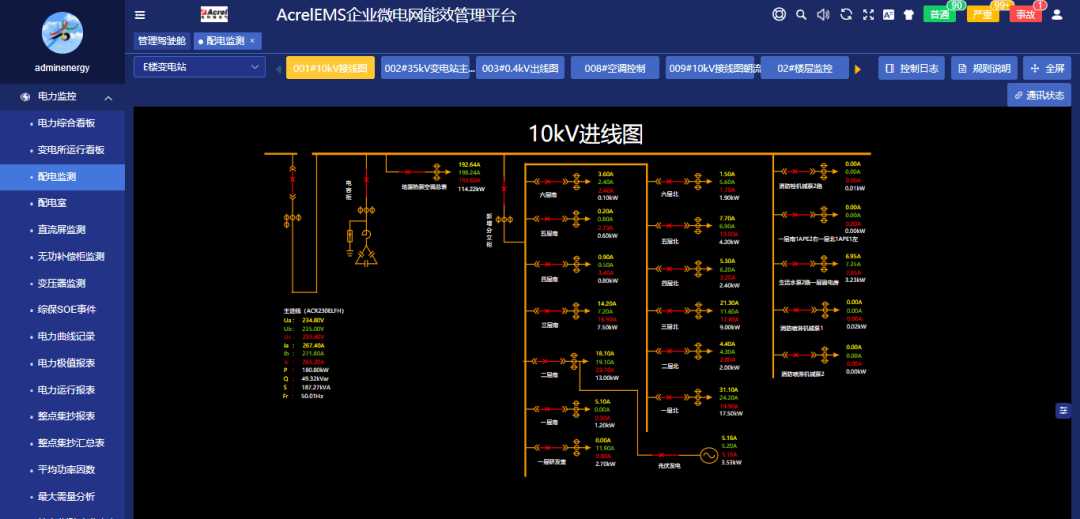Click the globe icon beside 电力监控
The width and height of the screenshot is (1080, 519).
click(25, 97)
